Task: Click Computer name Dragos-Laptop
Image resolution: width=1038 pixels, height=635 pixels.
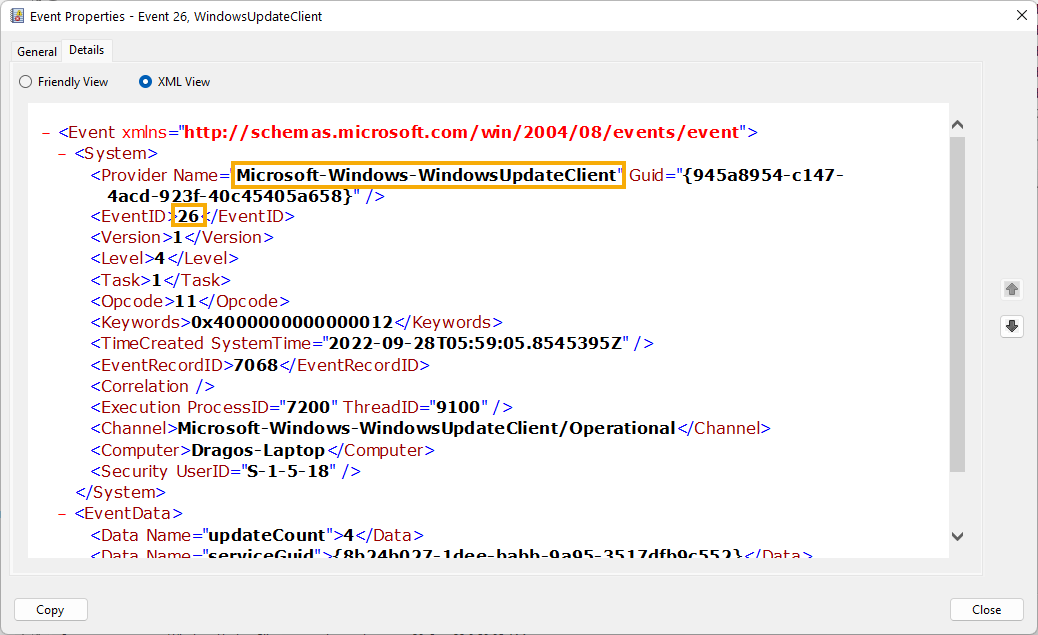Action: click(x=258, y=450)
